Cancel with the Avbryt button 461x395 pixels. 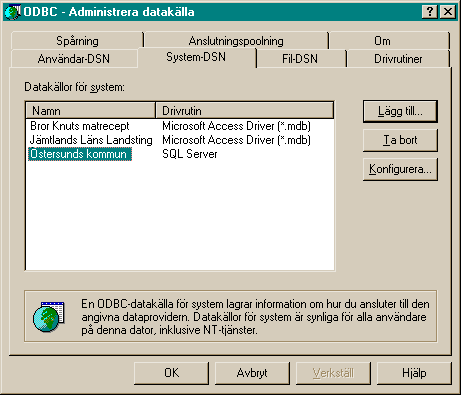coord(252,373)
